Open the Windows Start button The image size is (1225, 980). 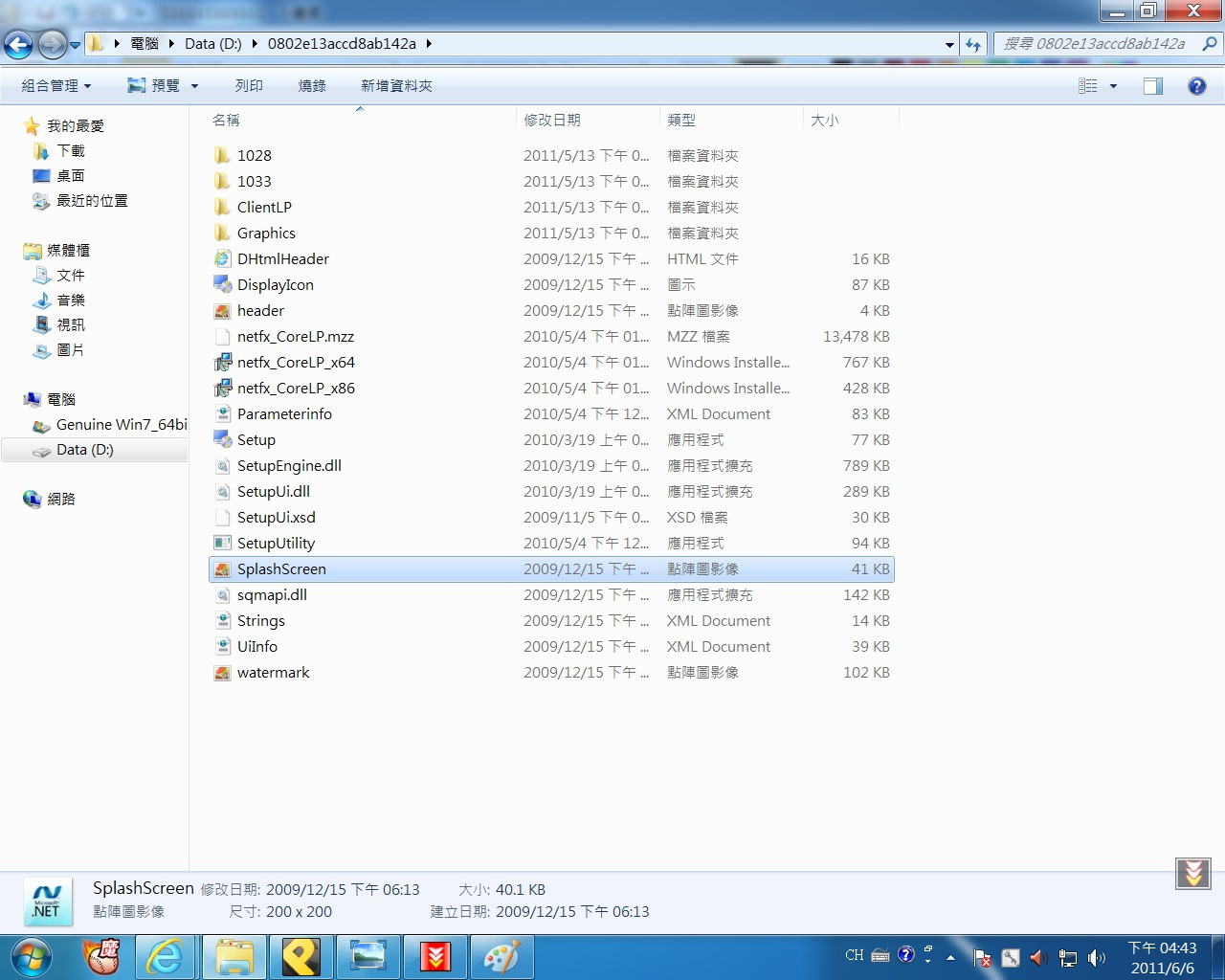[32, 956]
